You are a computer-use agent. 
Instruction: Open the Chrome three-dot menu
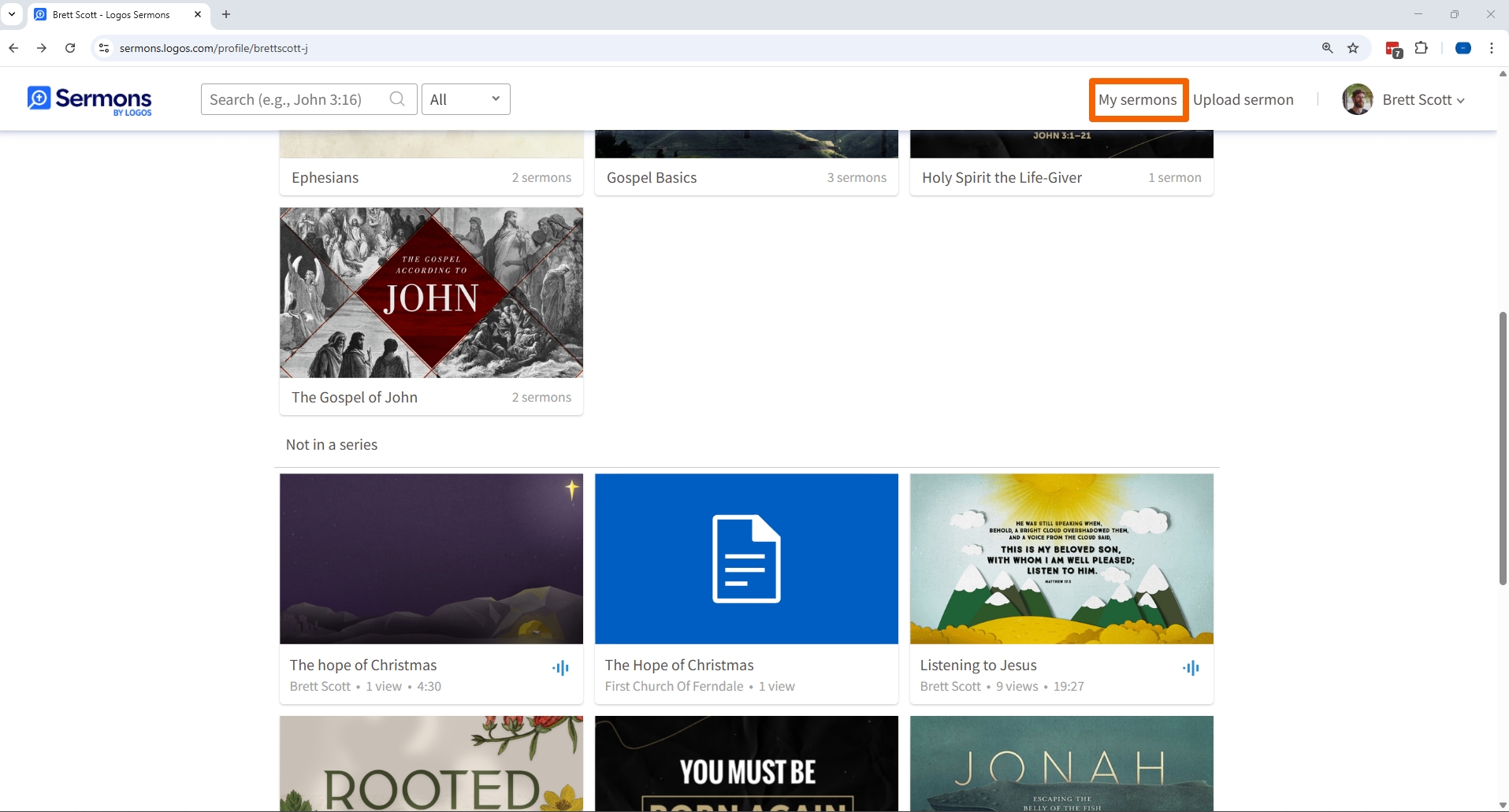click(x=1492, y=48)
